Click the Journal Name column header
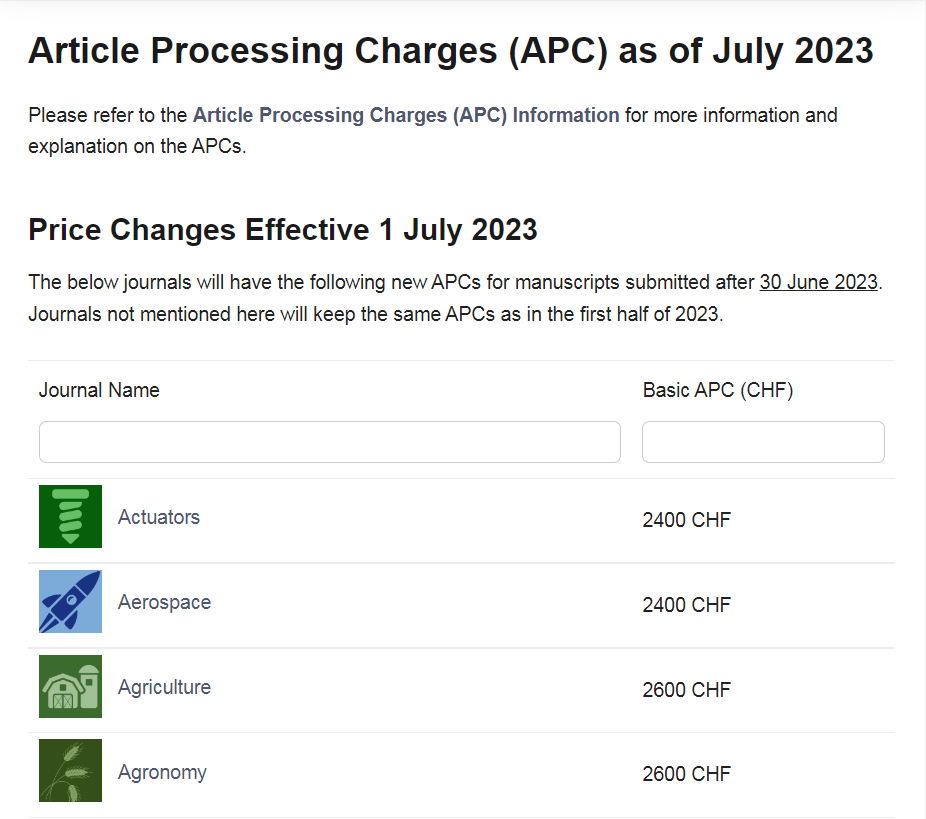The height and width of the screenshot is (819, 926). click(x=99, y=390)
